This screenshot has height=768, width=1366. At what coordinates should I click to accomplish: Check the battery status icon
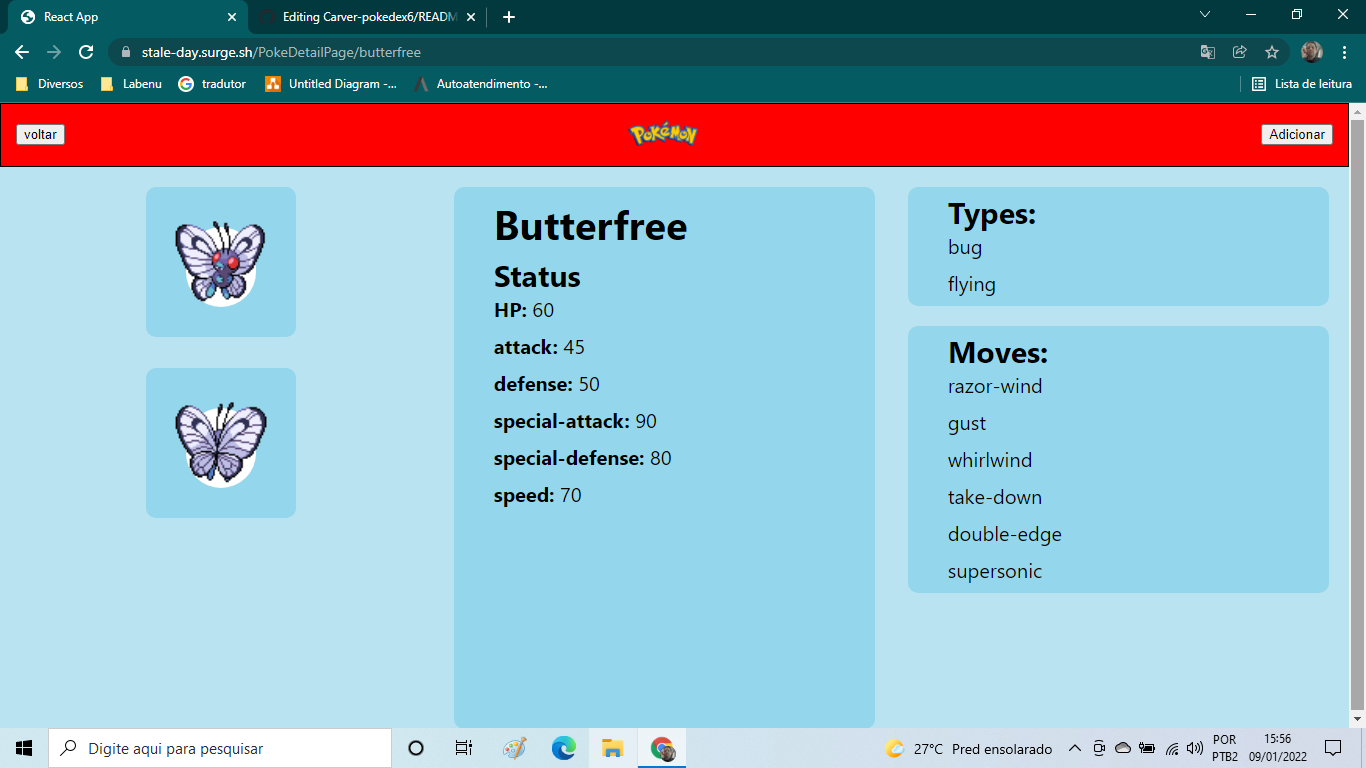pyautogui.click(x=1147, y=748)
